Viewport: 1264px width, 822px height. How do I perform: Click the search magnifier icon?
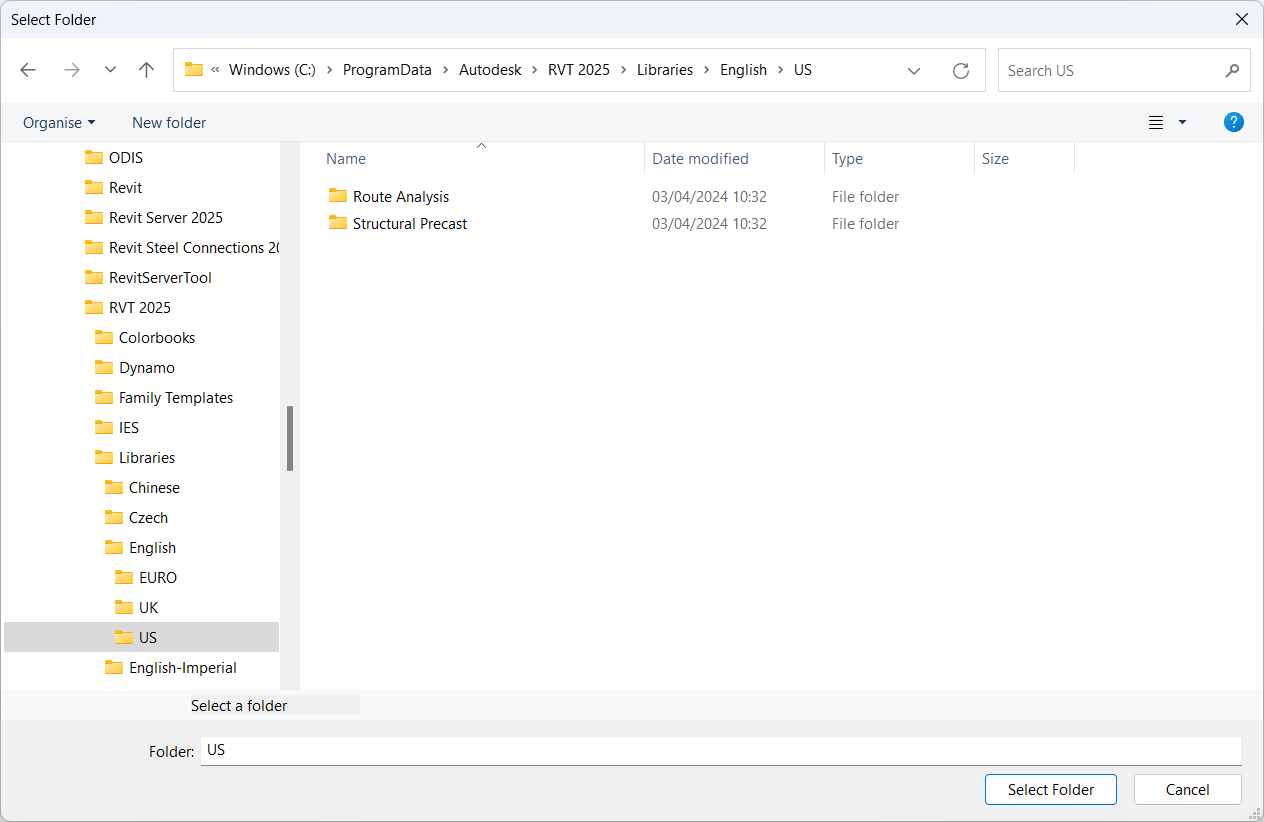pyautogui.click(x=1232, y=70)
